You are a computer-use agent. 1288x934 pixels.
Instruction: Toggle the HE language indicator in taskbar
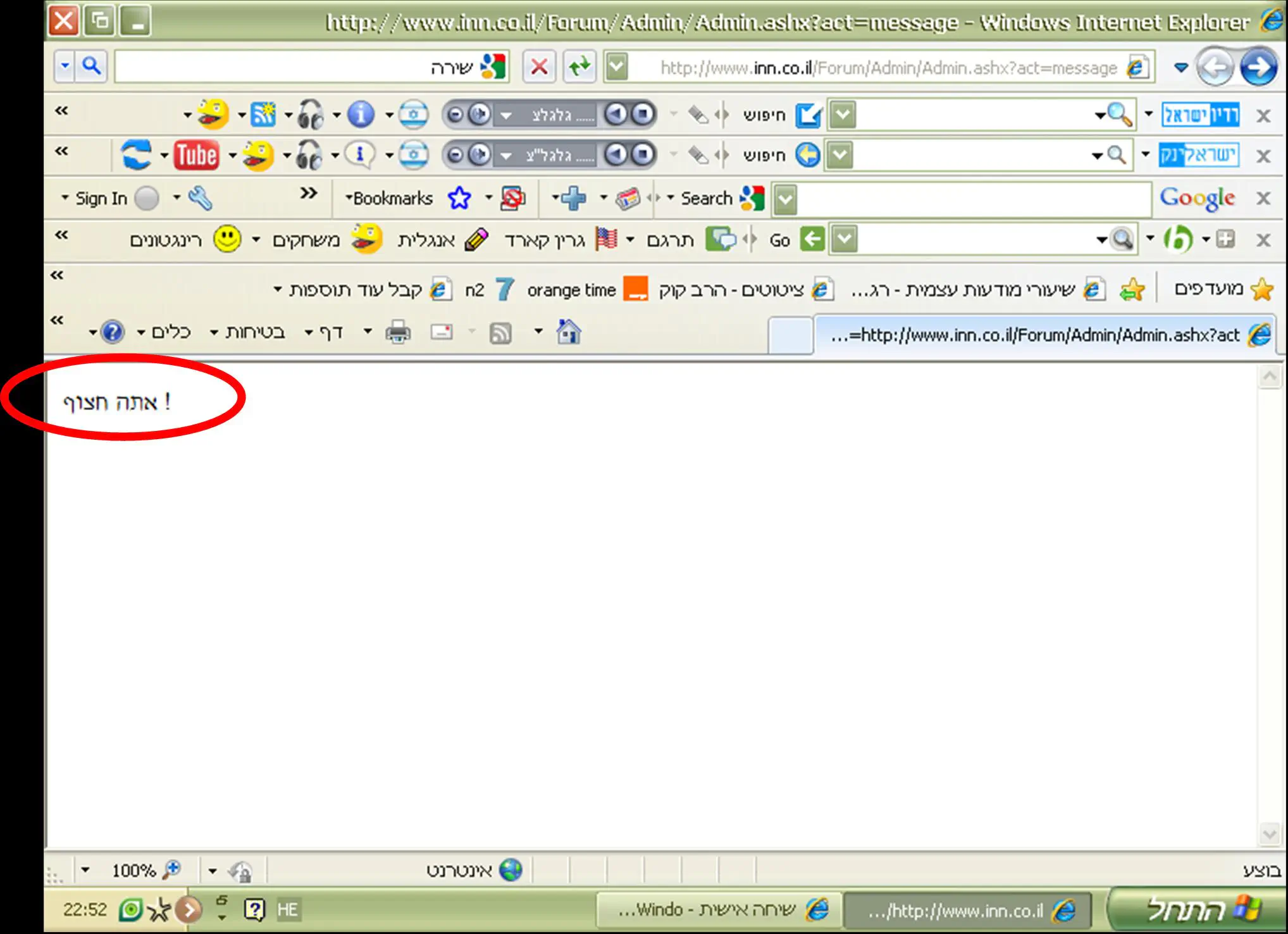(287, 910)
